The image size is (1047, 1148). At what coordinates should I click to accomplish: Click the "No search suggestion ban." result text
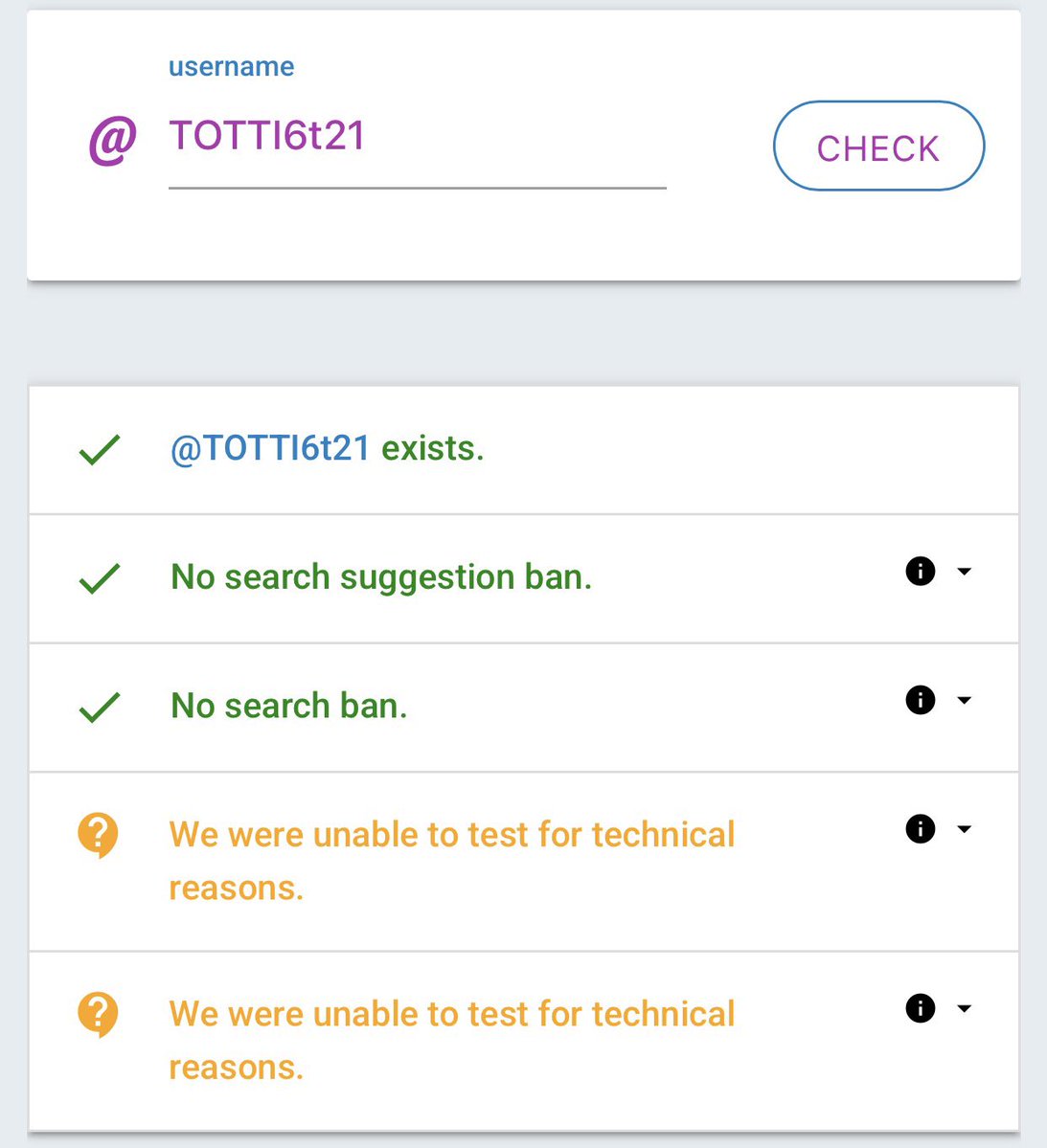pyautogui.click(x=381, y=577)
